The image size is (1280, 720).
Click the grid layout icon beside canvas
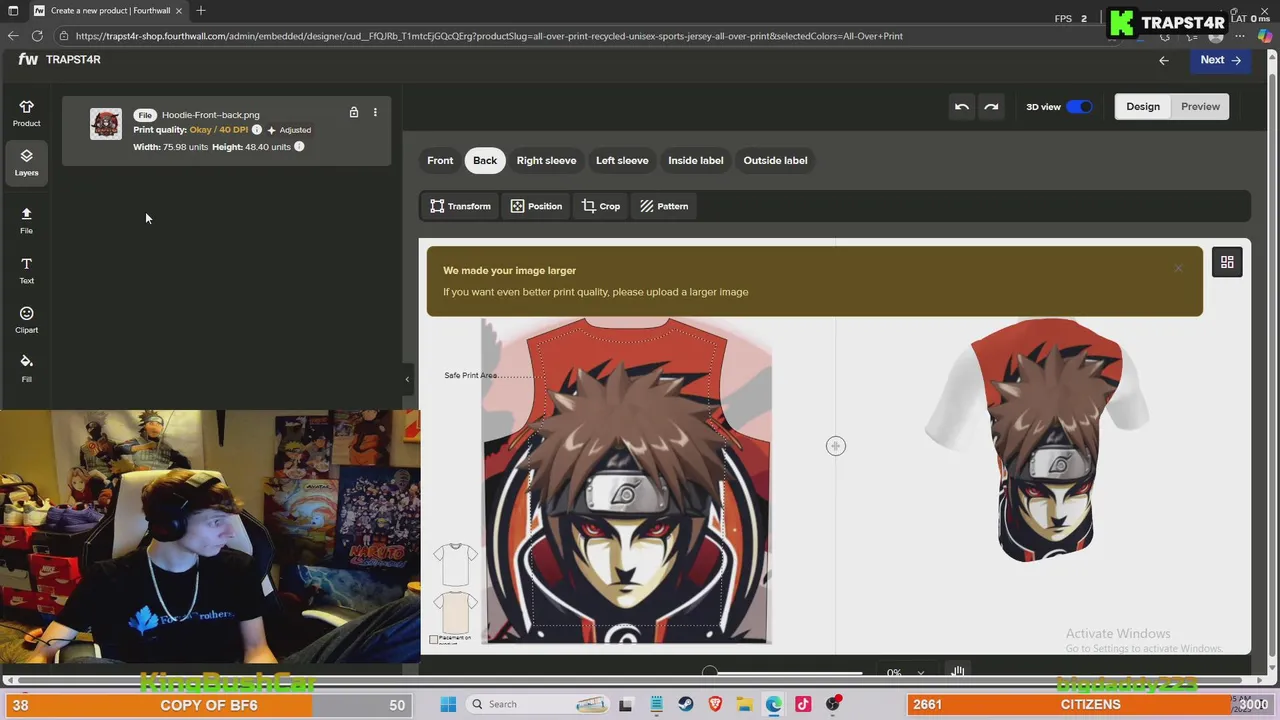click(1227, 262)
